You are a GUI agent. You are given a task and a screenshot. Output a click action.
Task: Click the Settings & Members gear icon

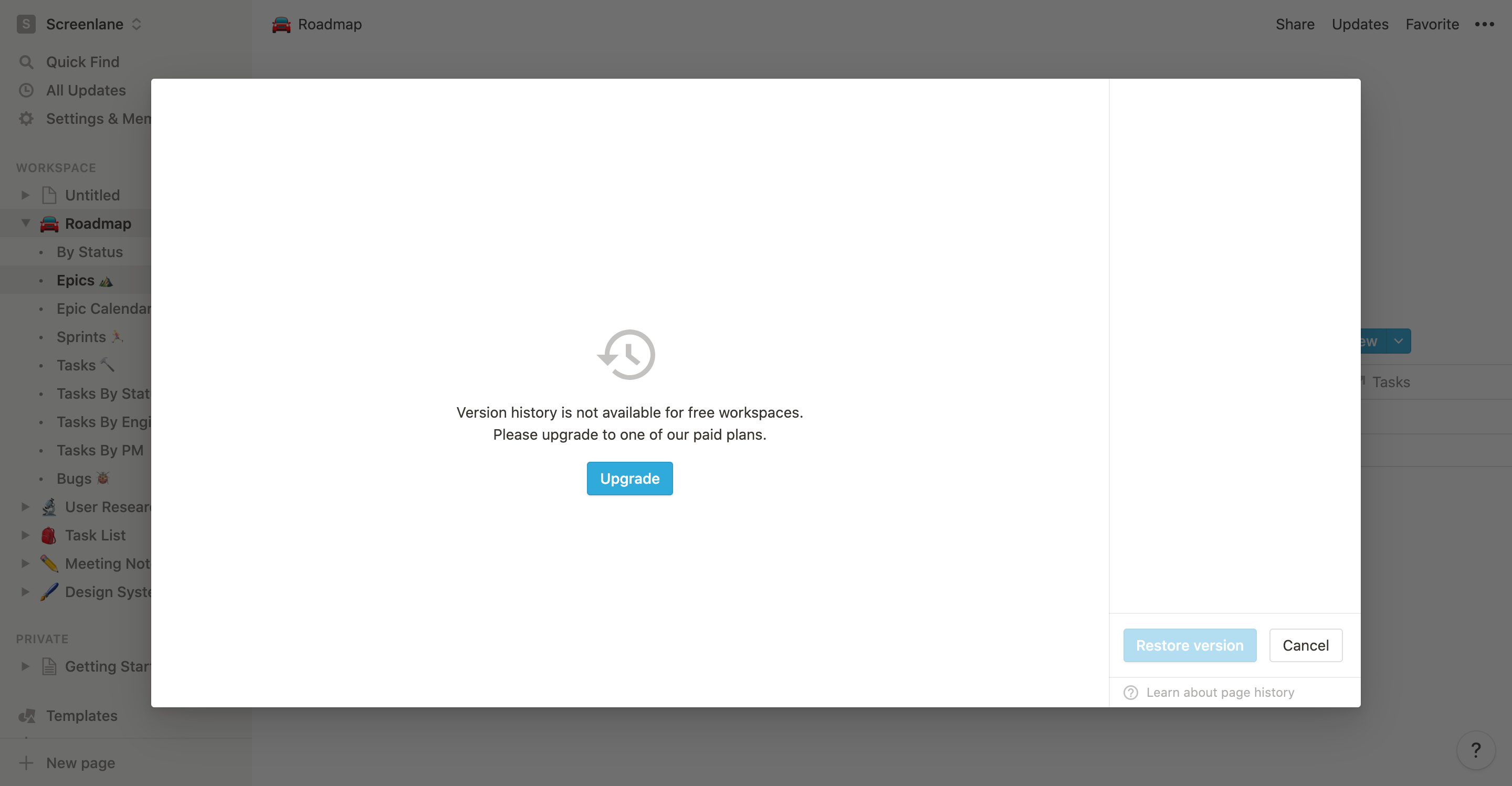(26, 117)
